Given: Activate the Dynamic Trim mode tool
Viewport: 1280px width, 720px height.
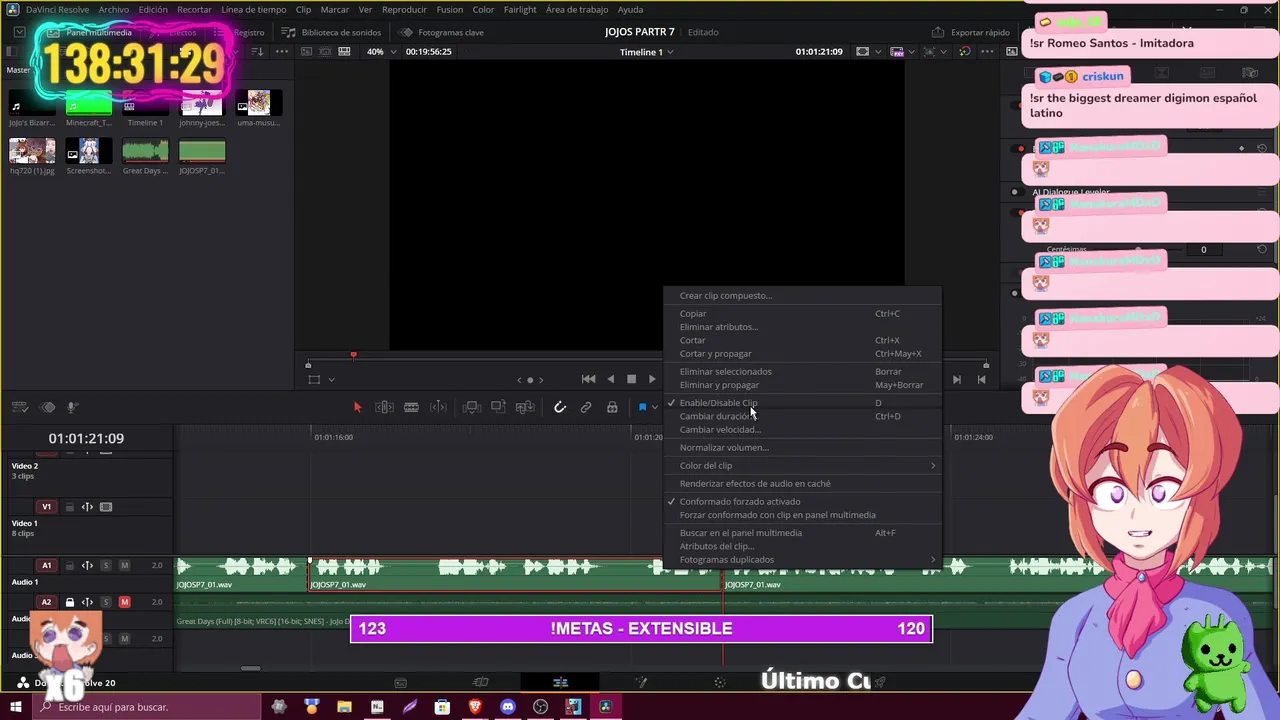Looking at the screenshot, I should (411, 407).
